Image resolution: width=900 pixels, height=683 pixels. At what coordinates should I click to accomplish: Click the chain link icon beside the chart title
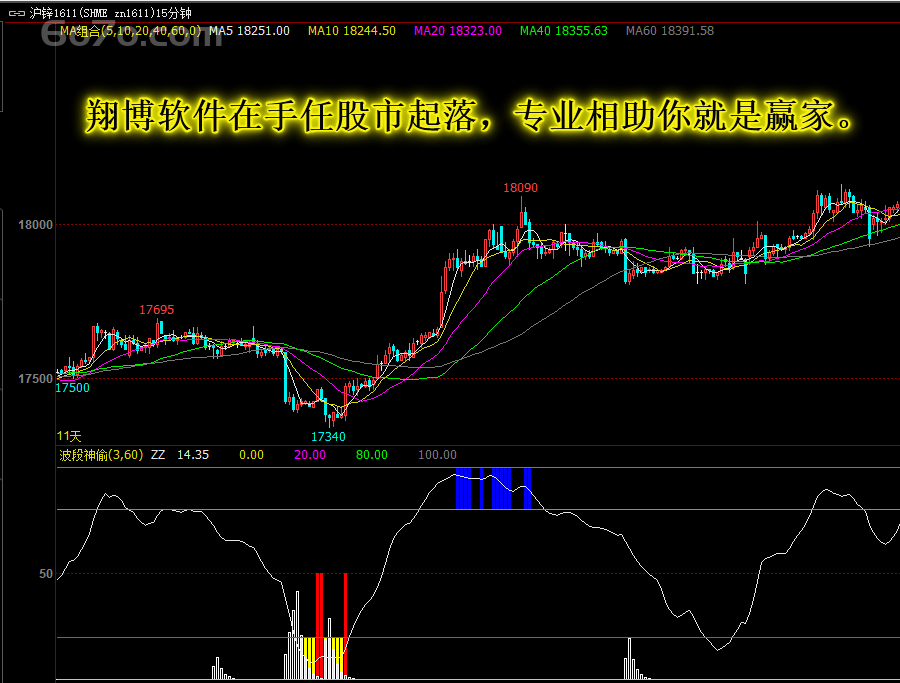17,13
